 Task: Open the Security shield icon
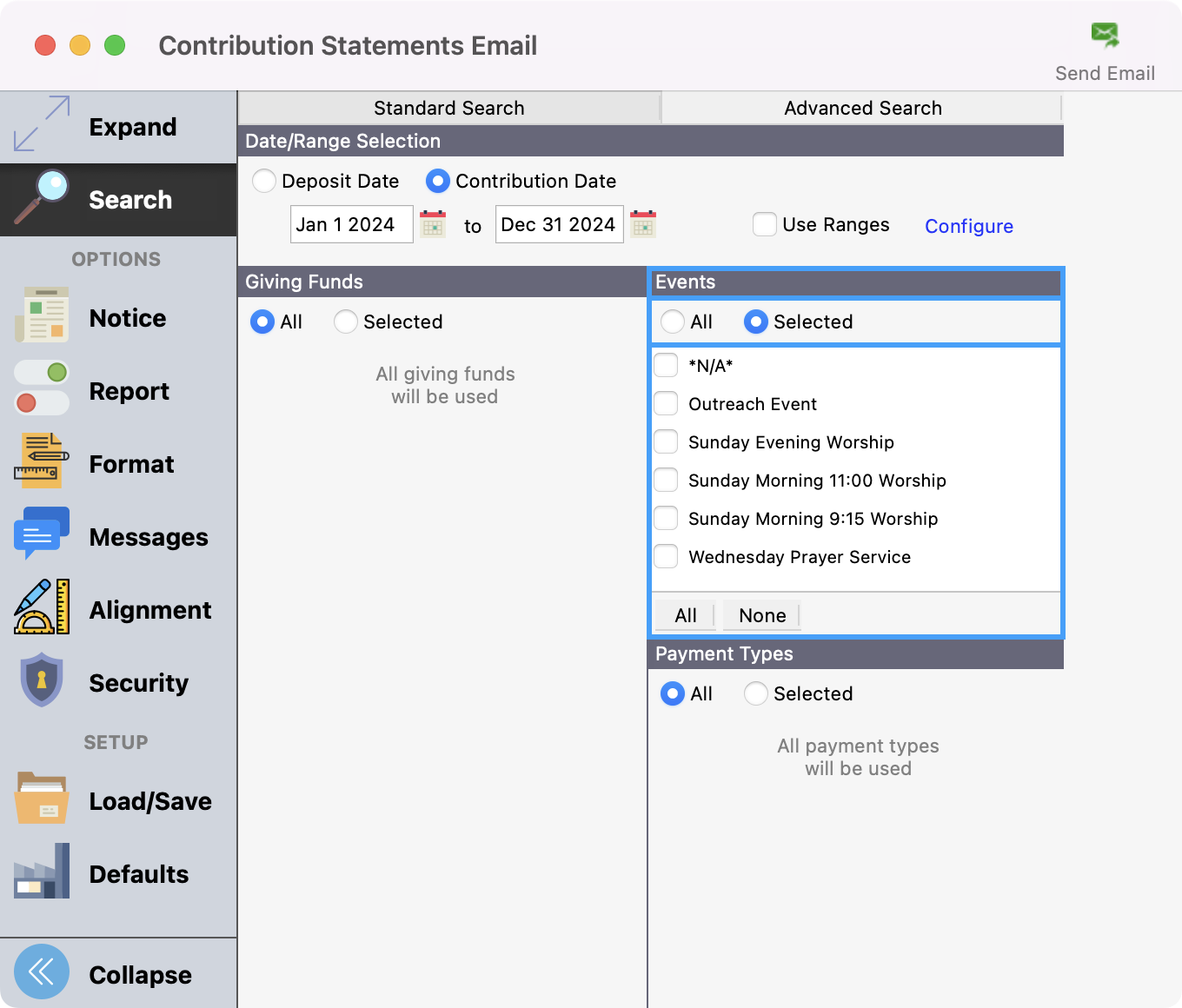42,680
